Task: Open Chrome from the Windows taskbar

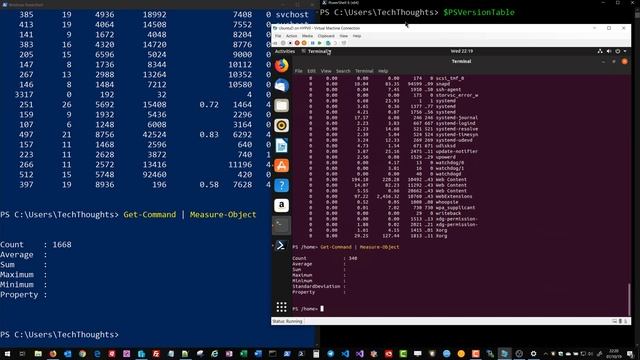Action: coord(82,353)
